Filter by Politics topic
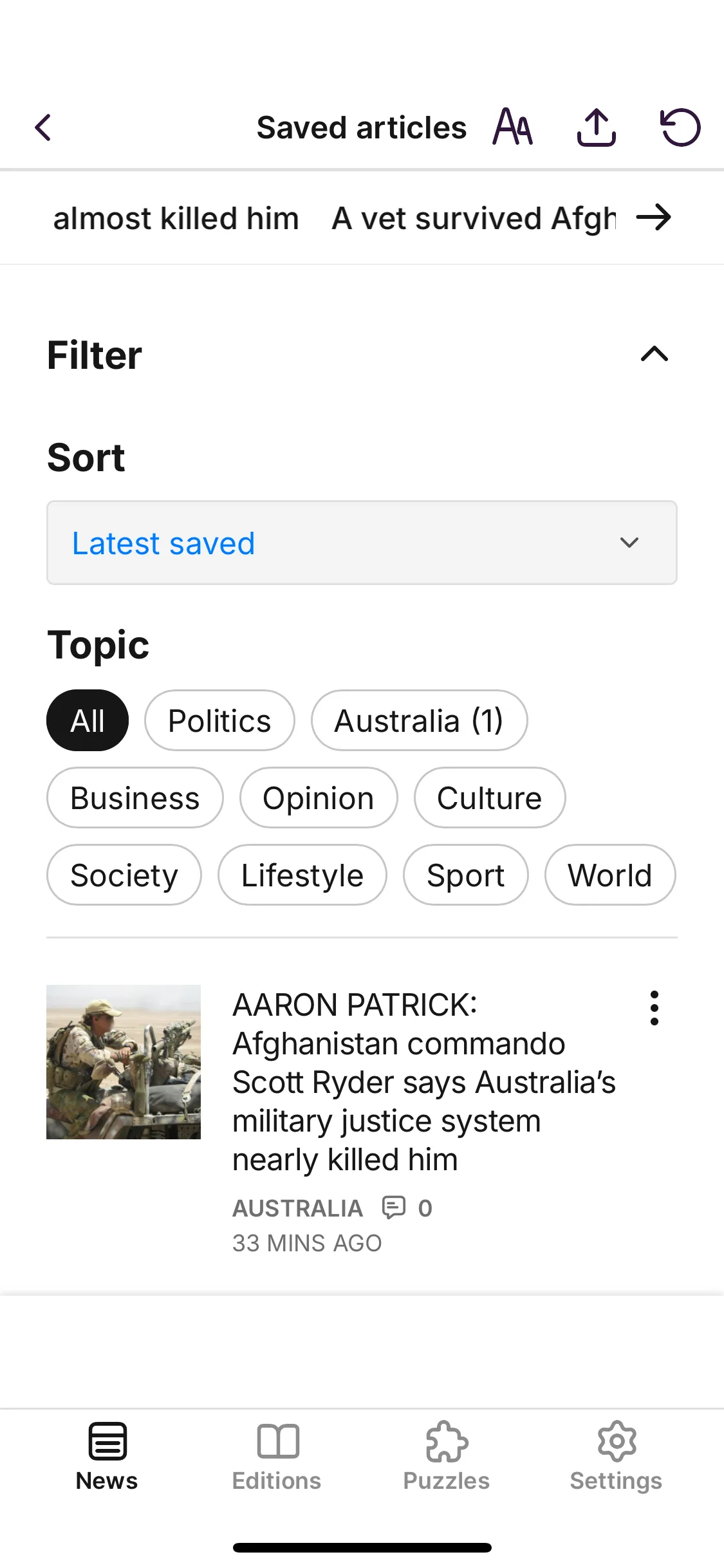This screenshot has width=724, height=1568. (219, 720)
